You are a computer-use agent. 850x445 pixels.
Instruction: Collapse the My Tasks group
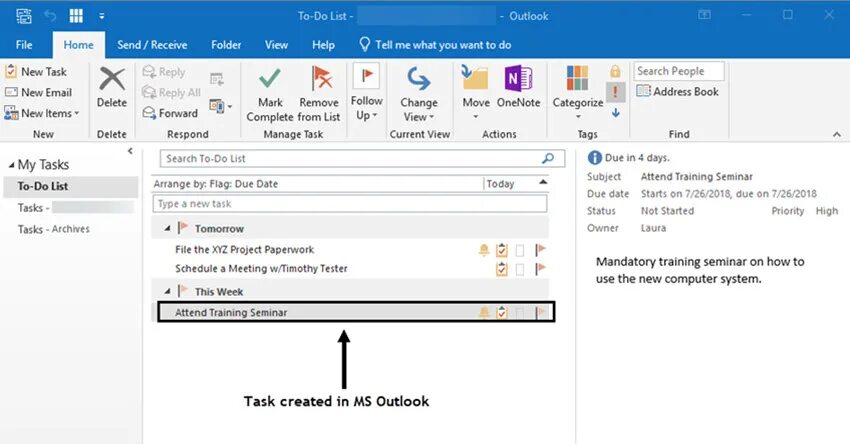click(11, 165)
